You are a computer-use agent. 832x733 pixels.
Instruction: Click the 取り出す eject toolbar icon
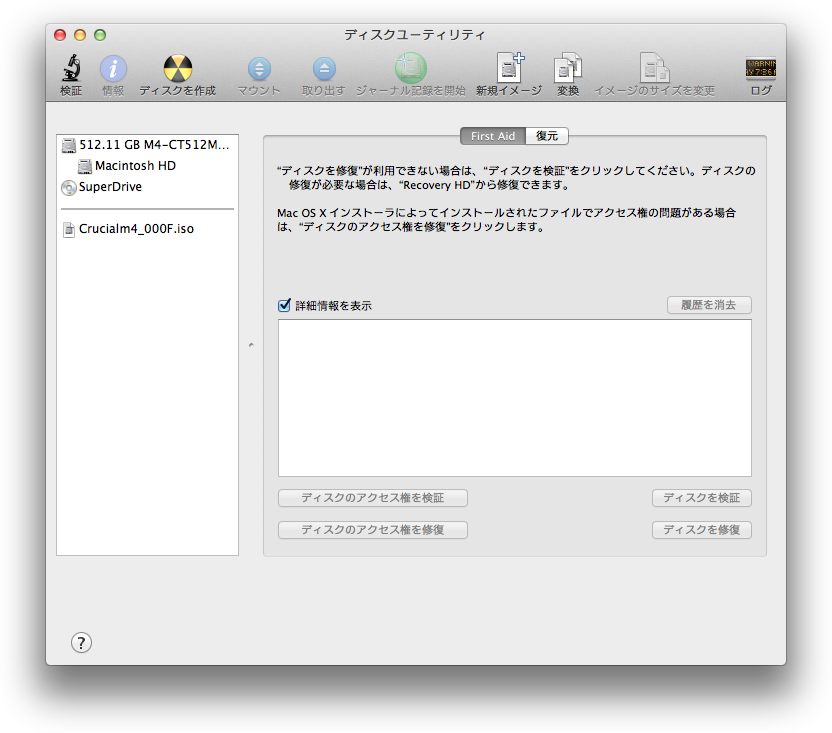tap(324, 69)
